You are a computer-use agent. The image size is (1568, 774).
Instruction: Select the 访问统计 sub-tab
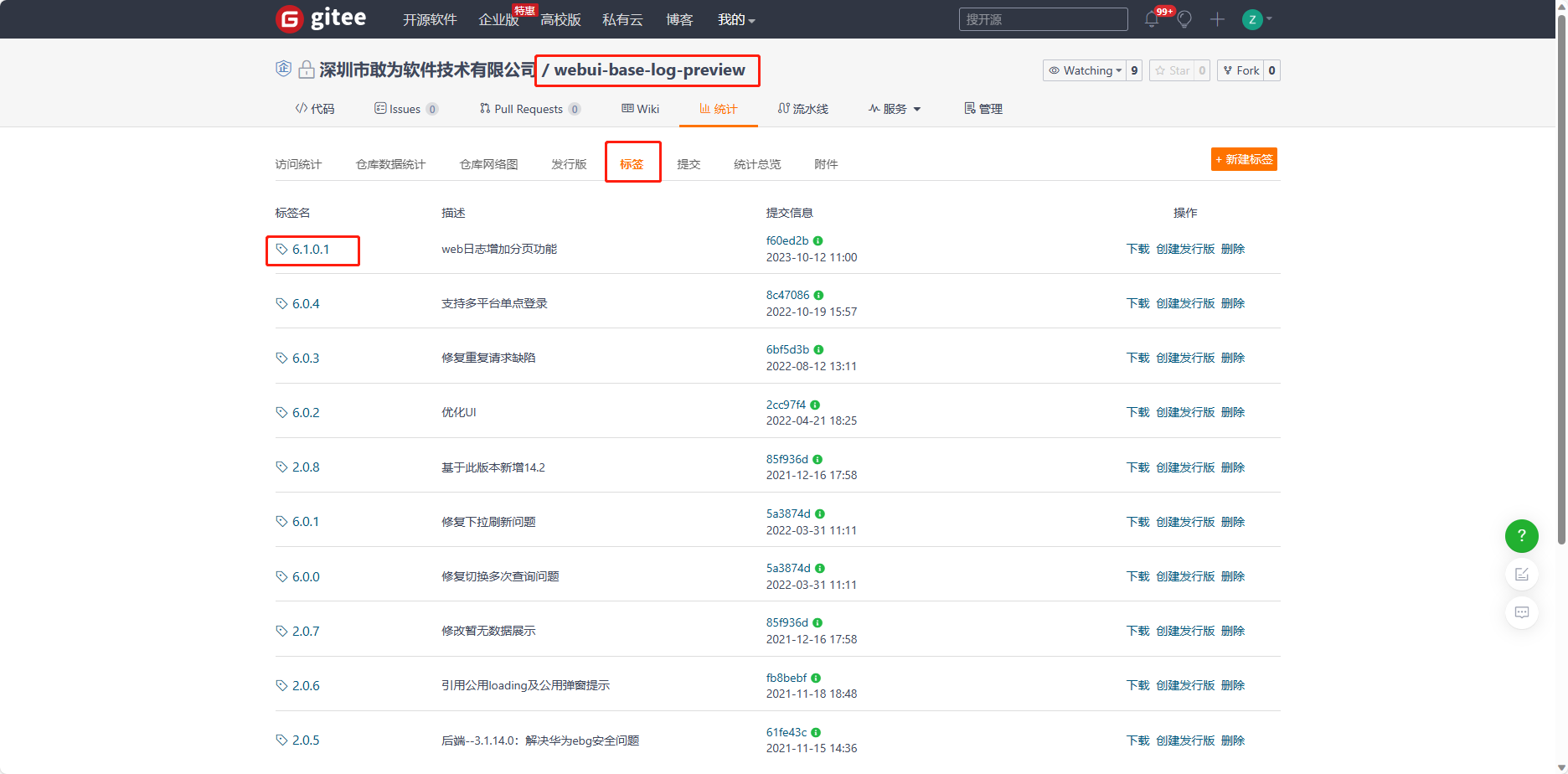click(x=298, y=164)
